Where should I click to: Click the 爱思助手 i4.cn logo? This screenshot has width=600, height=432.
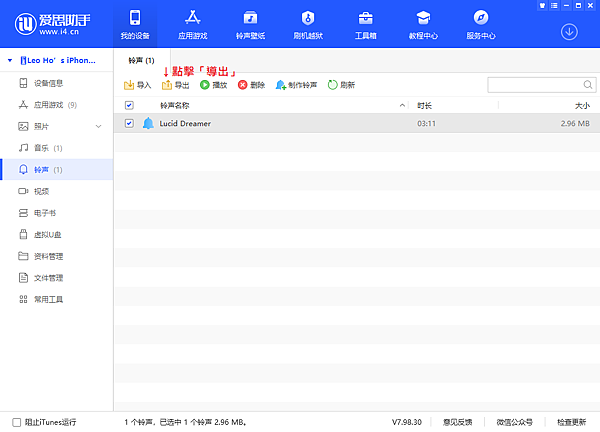tap(52, 24)
